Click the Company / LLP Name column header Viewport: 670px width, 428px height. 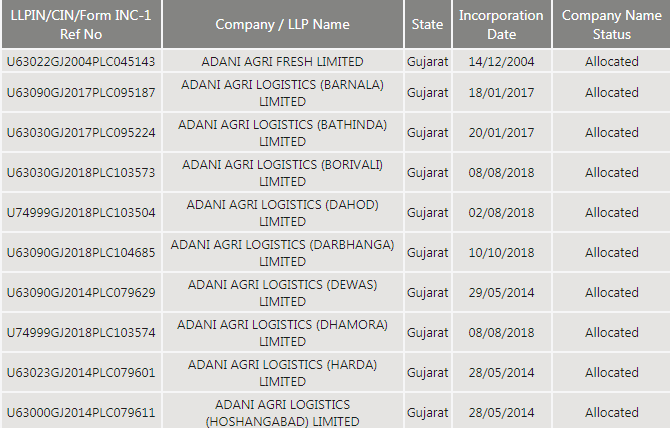(x=282, y=25)
